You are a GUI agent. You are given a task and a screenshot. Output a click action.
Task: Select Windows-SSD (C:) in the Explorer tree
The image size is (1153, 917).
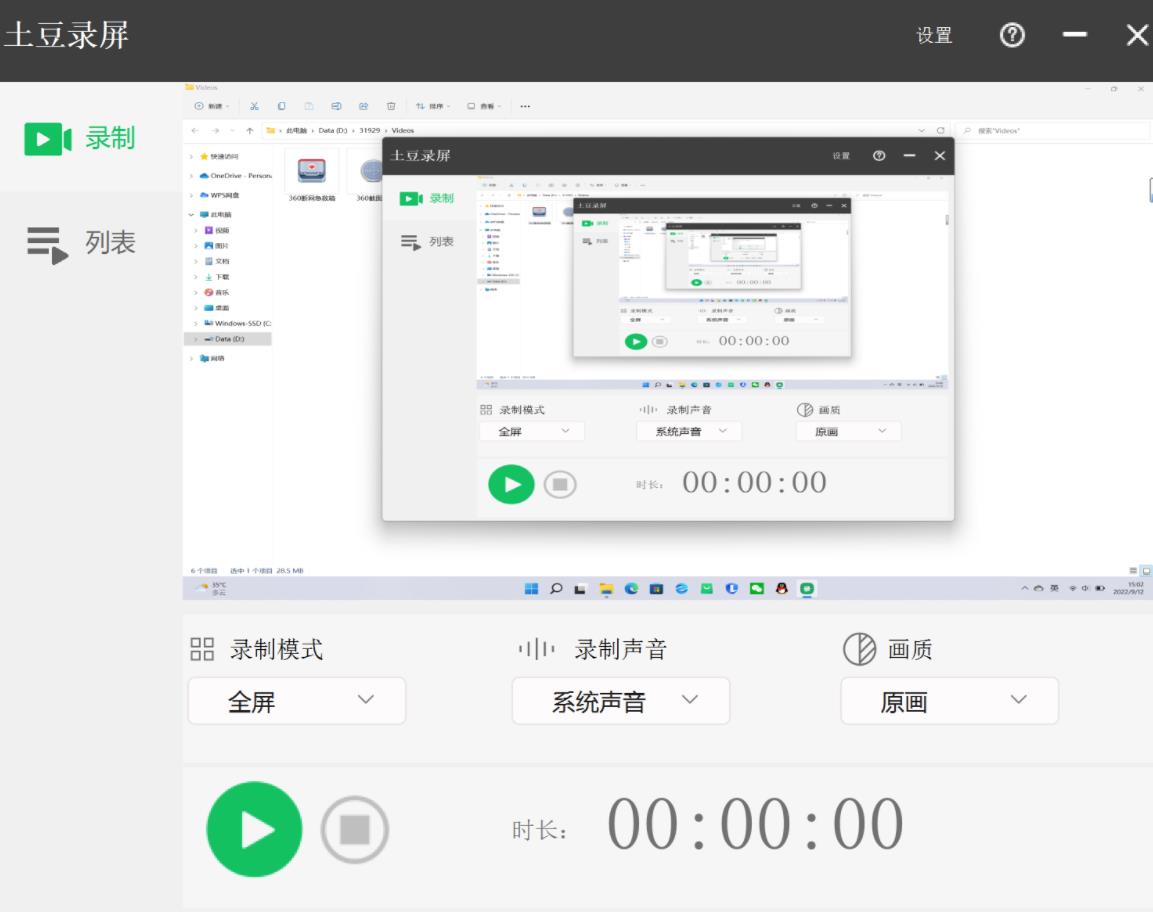[x=238, y=324]
